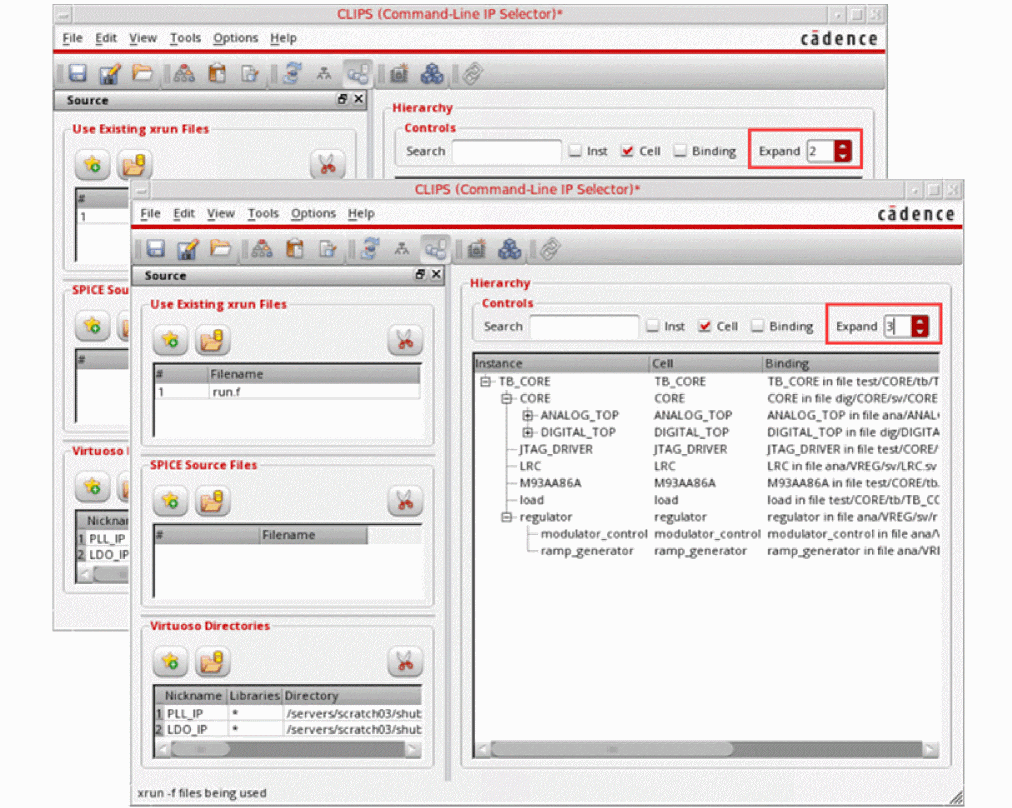Add new SPICE source file star icon
The height and width of the screenshot is (808, 1012).
pyautogui.click(x=170, y=500)
